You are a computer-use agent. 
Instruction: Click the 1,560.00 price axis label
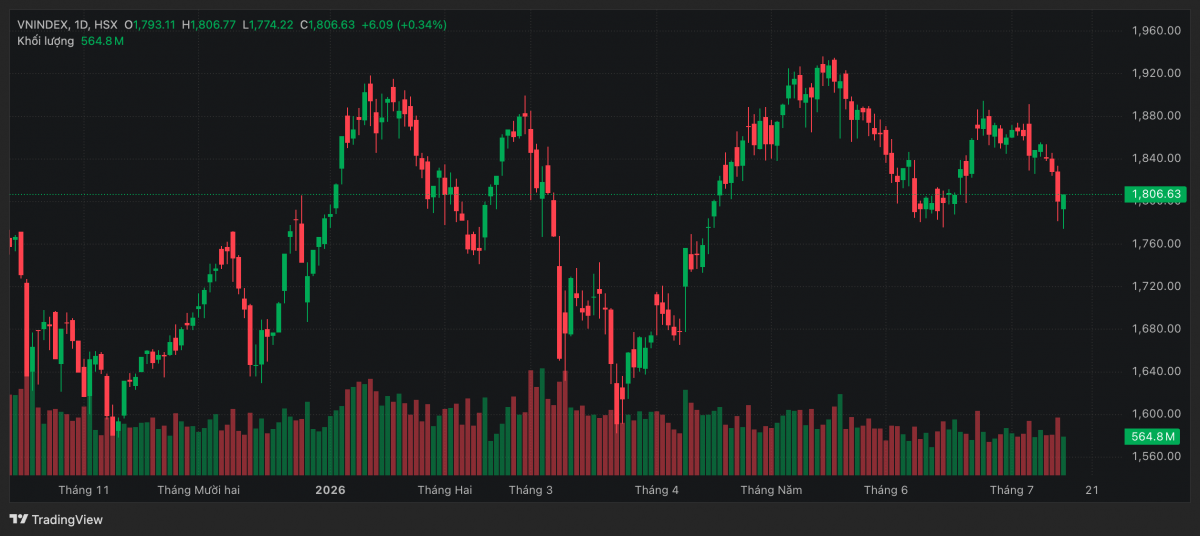click(x=1155, y=457)
